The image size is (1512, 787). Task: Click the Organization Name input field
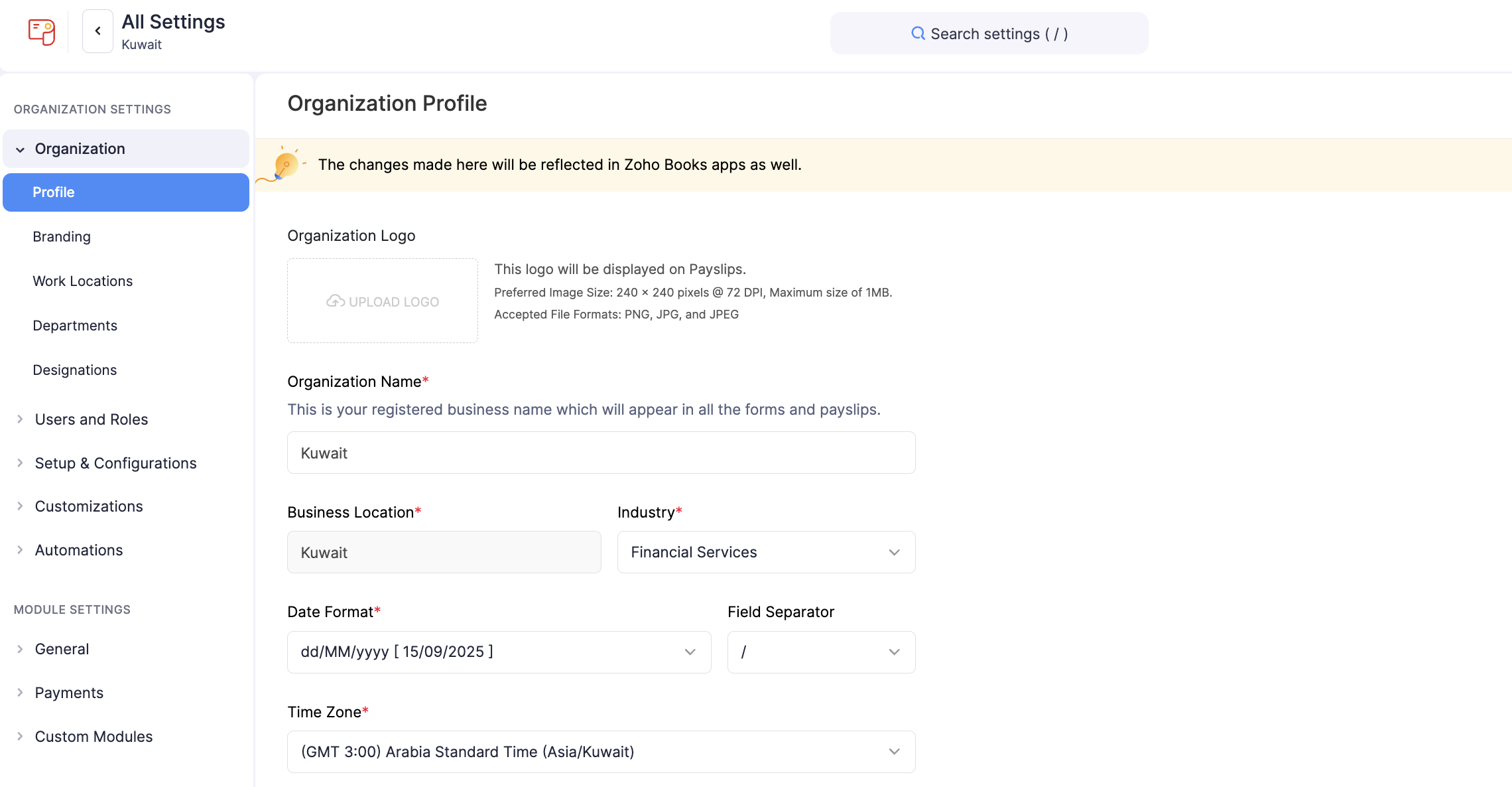point(601,453)
